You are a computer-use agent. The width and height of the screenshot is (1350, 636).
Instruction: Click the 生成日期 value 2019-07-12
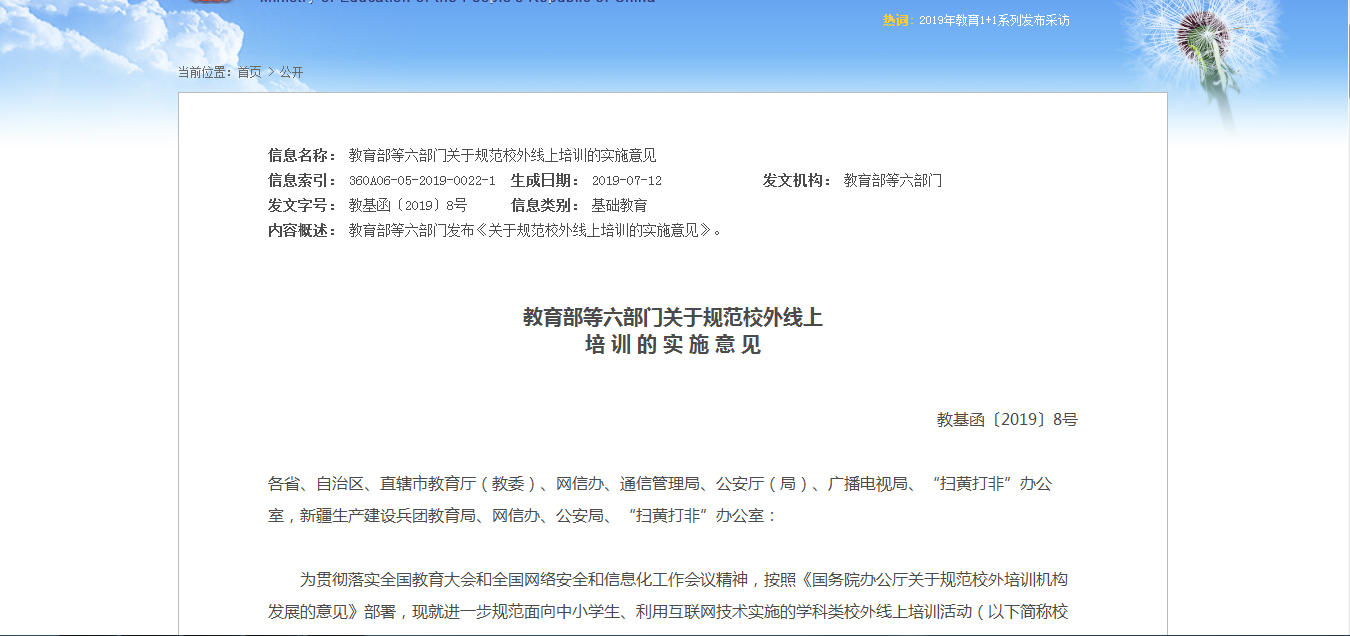point(627,181)
